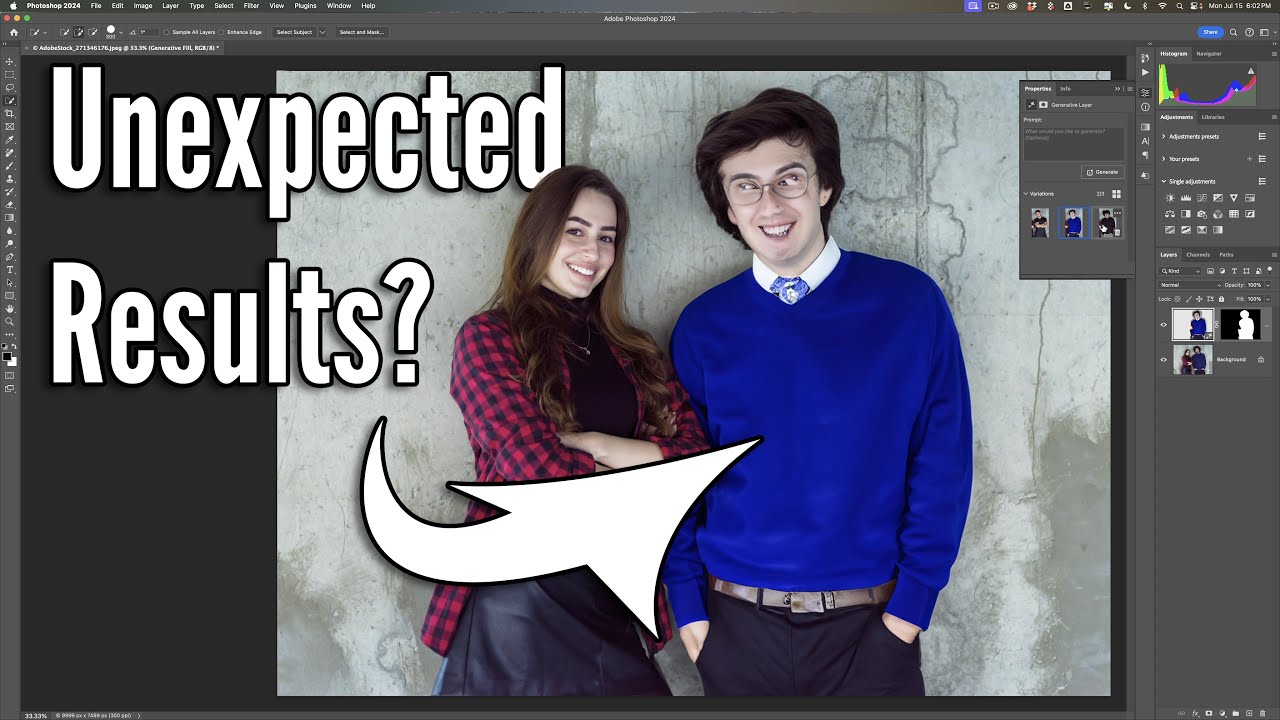Click the Select Subject button

pos(294,32)
